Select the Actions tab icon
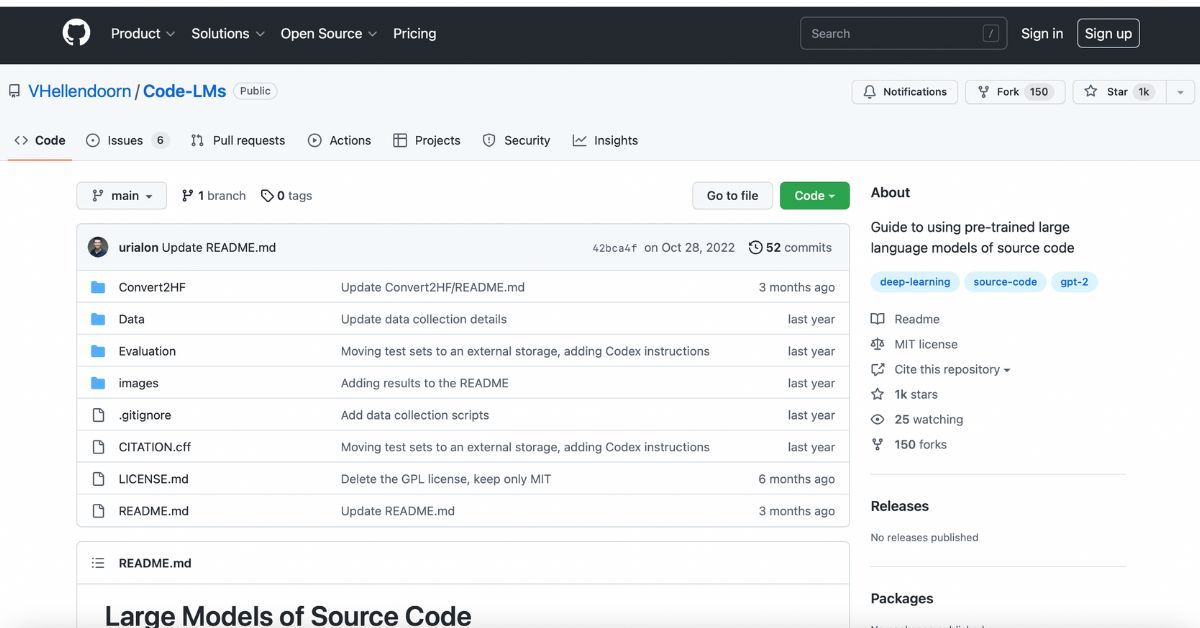This screenshot has width=1200, height=628. (x=315, y=140)
